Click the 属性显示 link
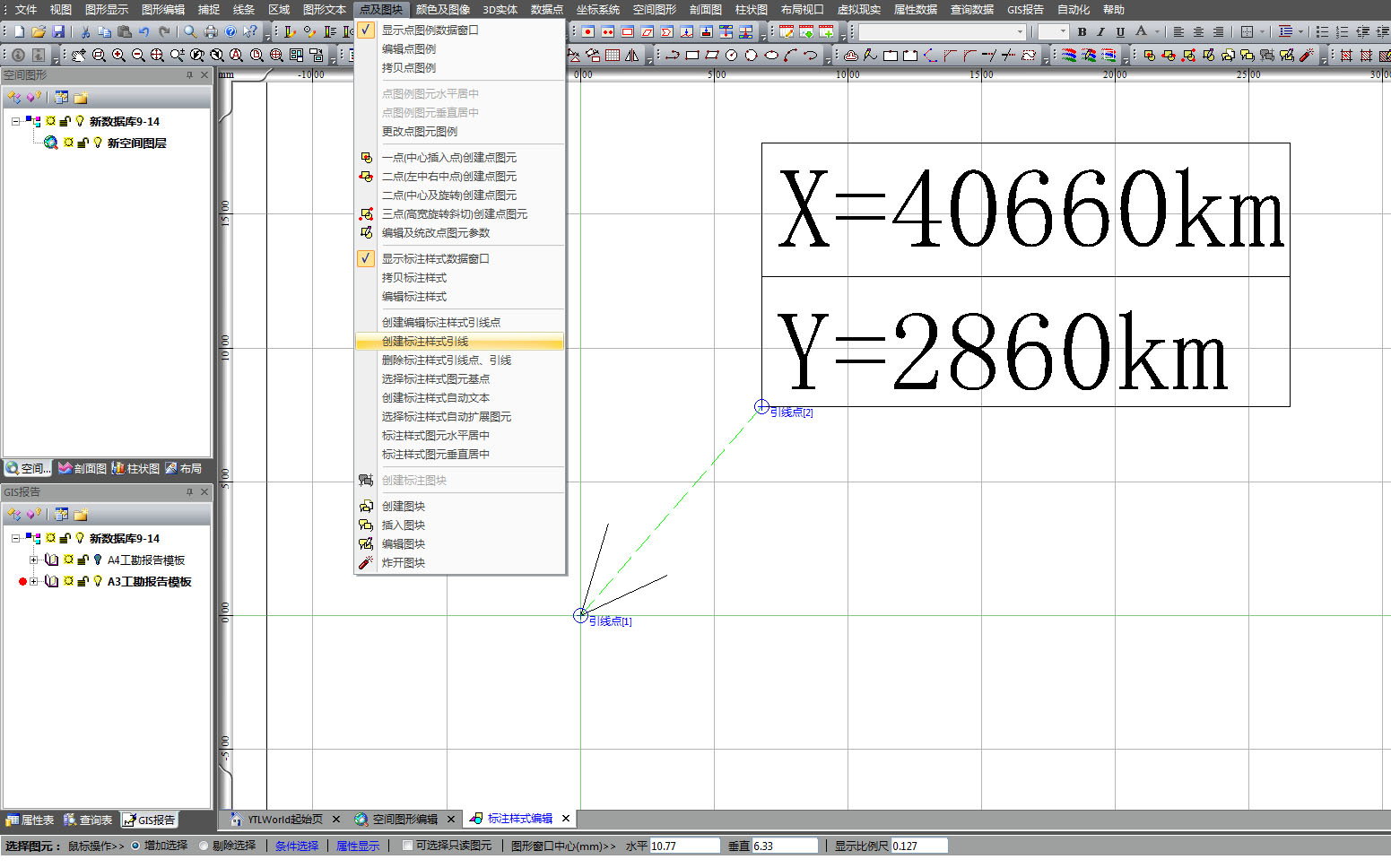 tap(358, 846)
